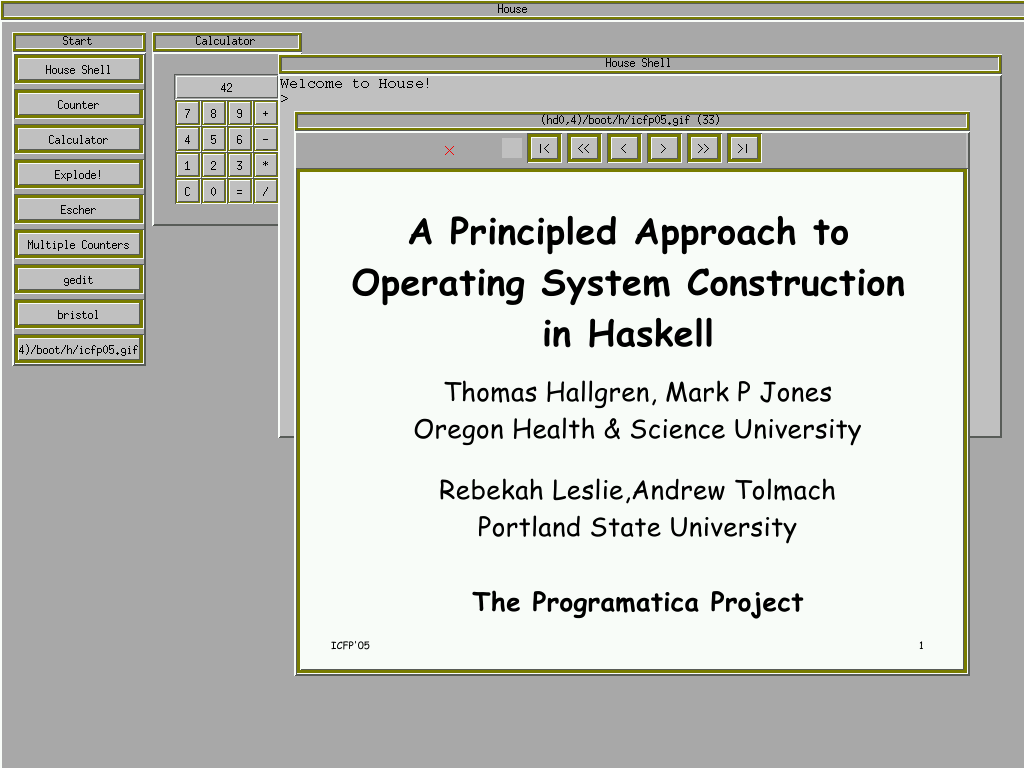
Task: Open Multiple Counters from Start panel
Action: tap(78, 245)
